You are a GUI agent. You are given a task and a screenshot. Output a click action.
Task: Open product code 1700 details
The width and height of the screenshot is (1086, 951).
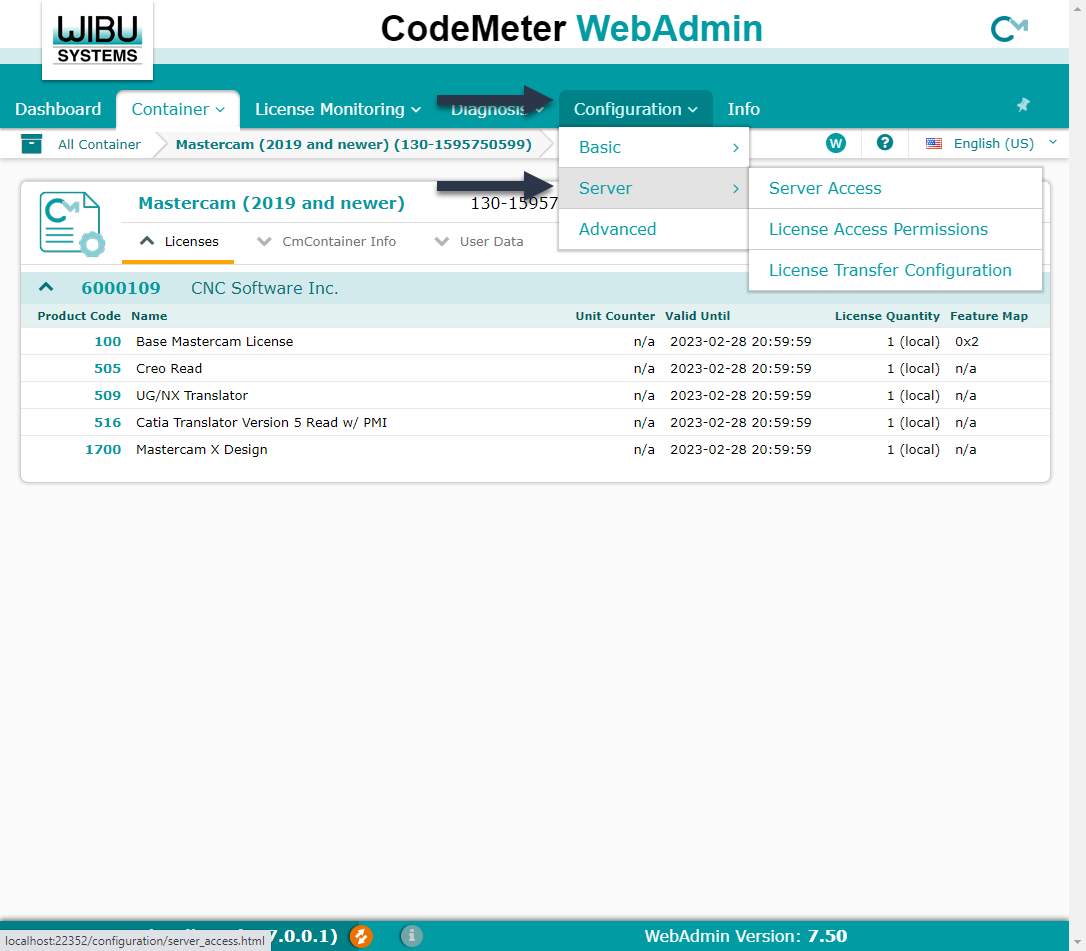click(x=103, y=450)
